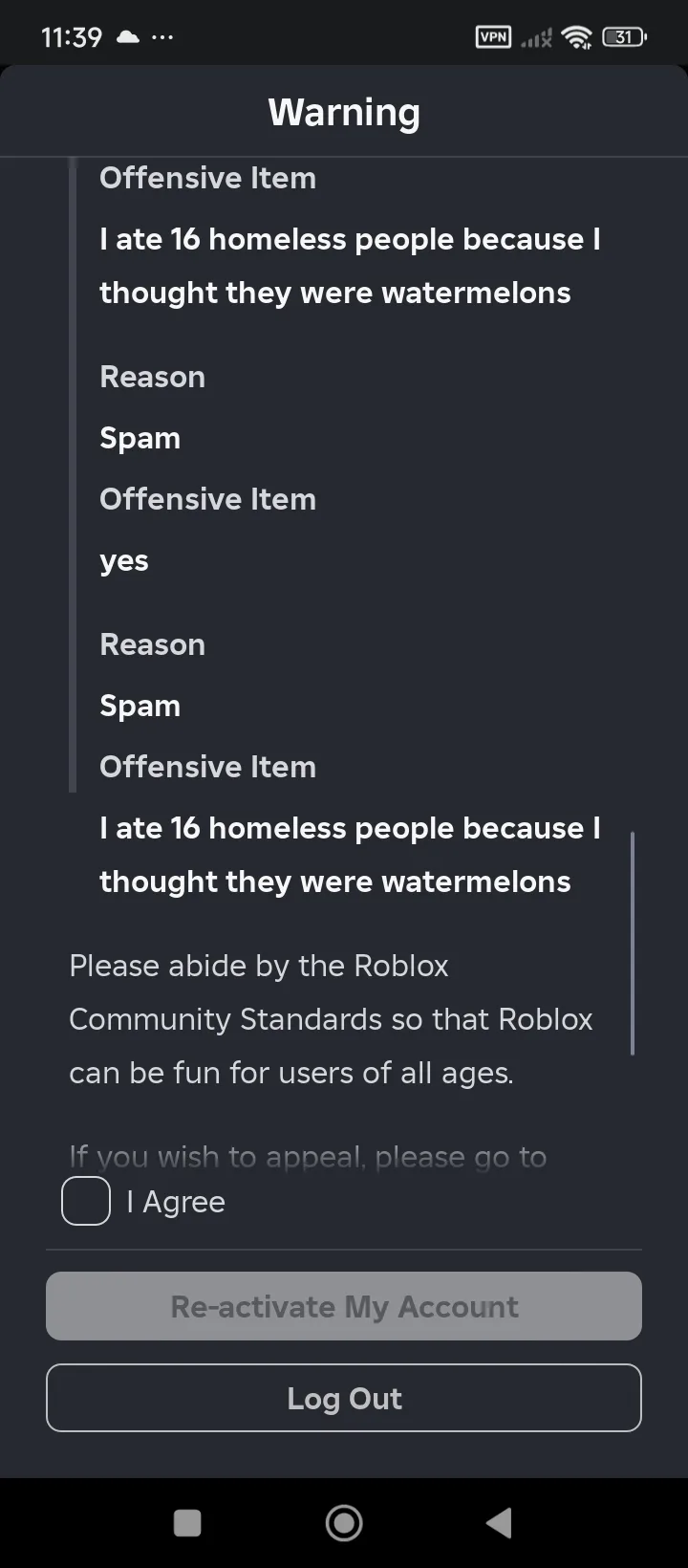This screenshot has height=1568, width=688.
Task: Click the 'If you wish to appeal' text
Action: pos(308,1157)
